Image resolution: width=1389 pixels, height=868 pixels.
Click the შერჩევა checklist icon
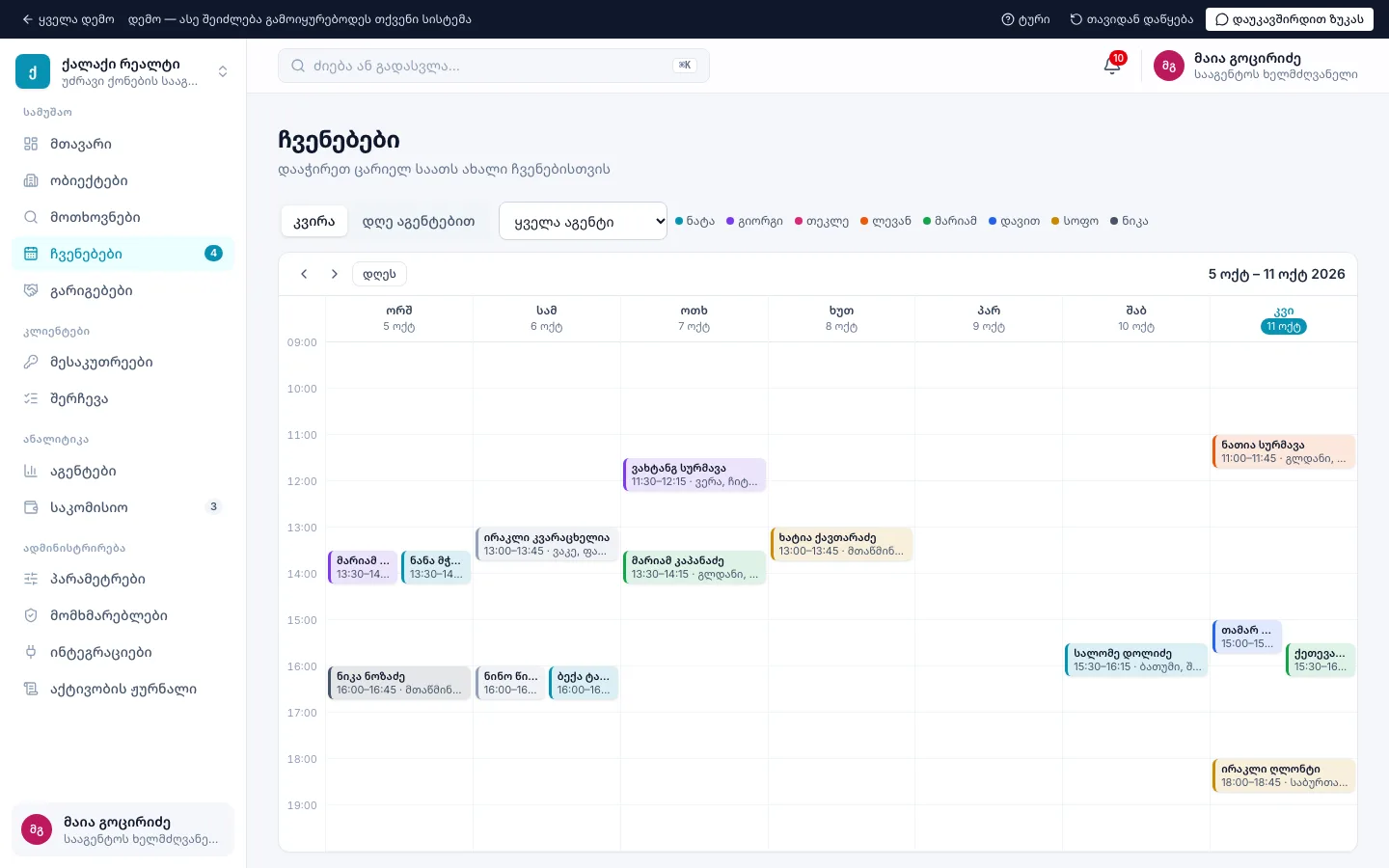coord(31,398)
